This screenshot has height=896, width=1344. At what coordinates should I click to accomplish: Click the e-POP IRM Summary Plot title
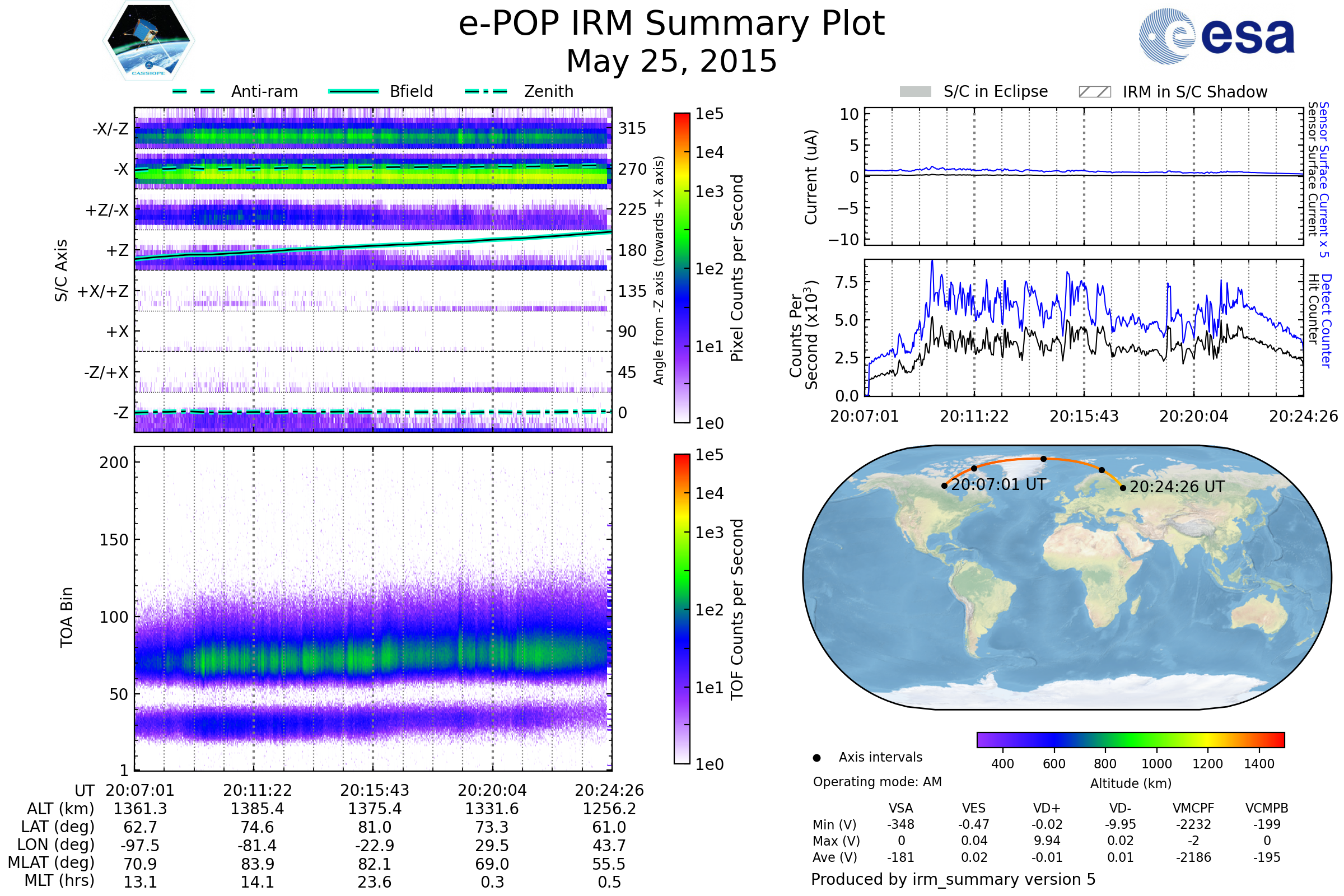[x=671, y=24]
